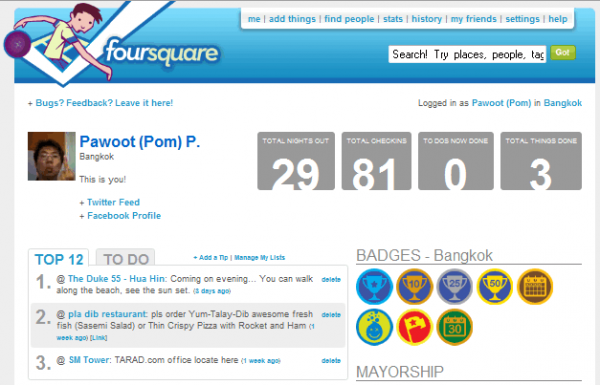Click the 'Total Things Done' 3 box
The height and width of the screenshot is (385, 600).
(541, 161)
